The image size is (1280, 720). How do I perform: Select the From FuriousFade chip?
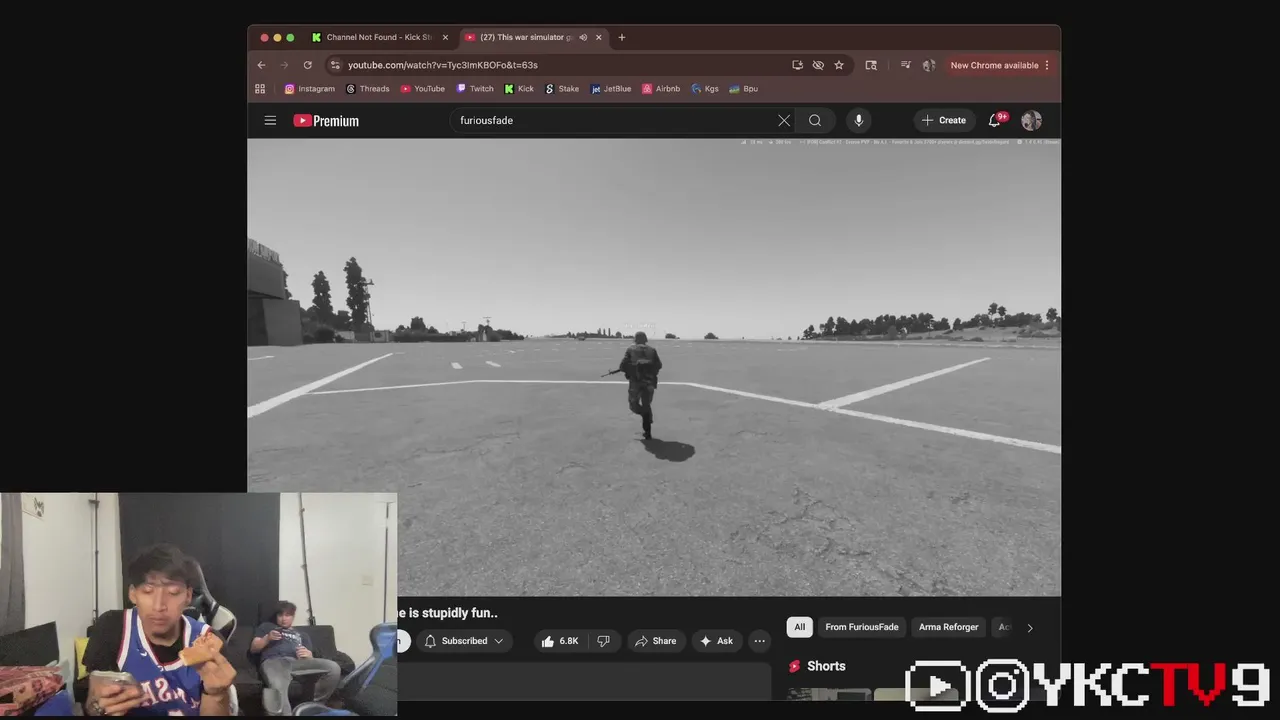click(x=862, y=627)
